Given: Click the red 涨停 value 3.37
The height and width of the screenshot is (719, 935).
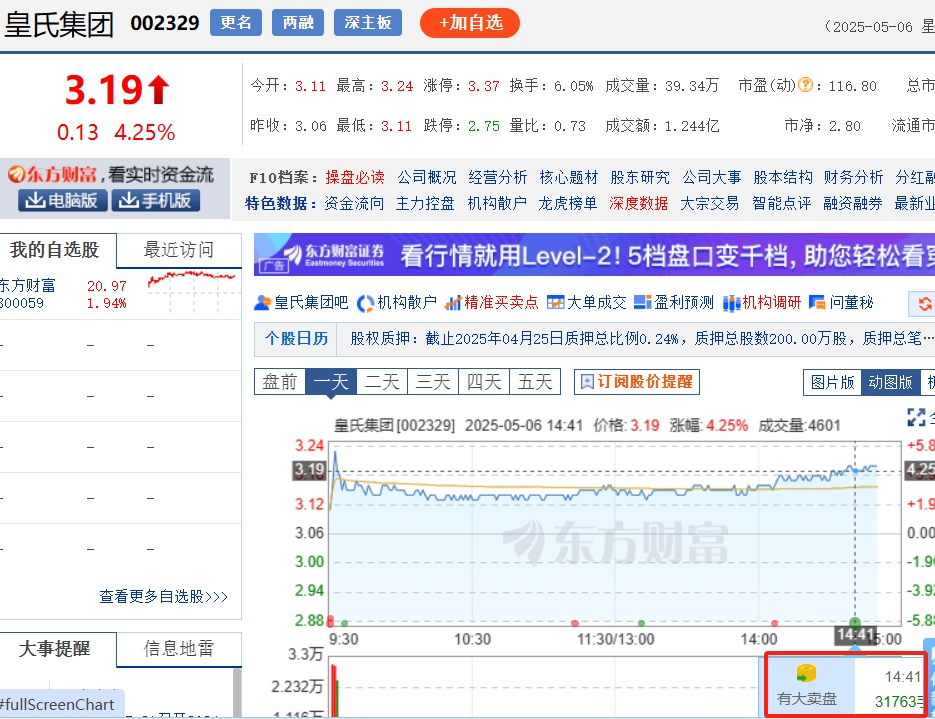Looking at the screenshot, I should [x=484, y=86].
